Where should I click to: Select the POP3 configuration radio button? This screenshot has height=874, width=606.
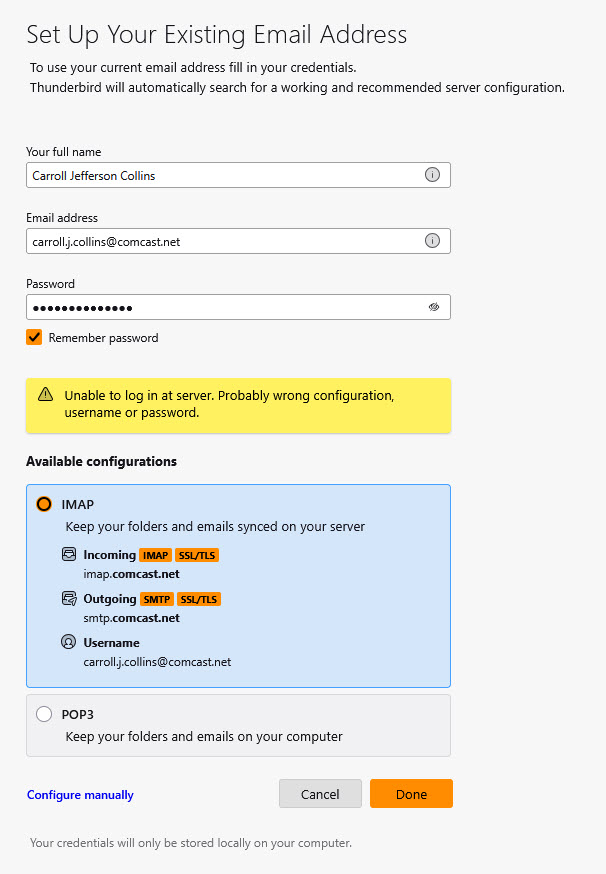(44, 714)
